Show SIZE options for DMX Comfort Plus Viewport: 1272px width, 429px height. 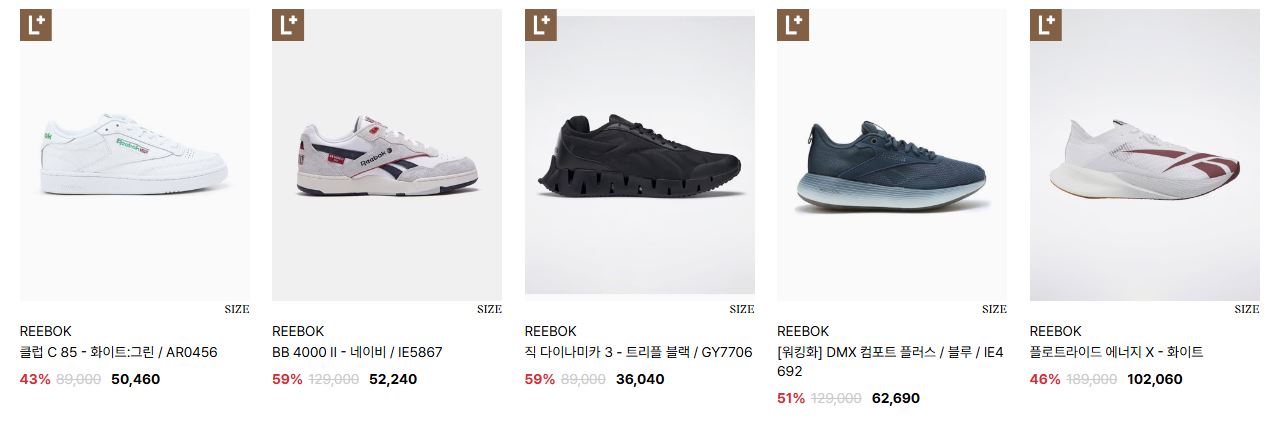pyautogui.click(x=994, y=309)
